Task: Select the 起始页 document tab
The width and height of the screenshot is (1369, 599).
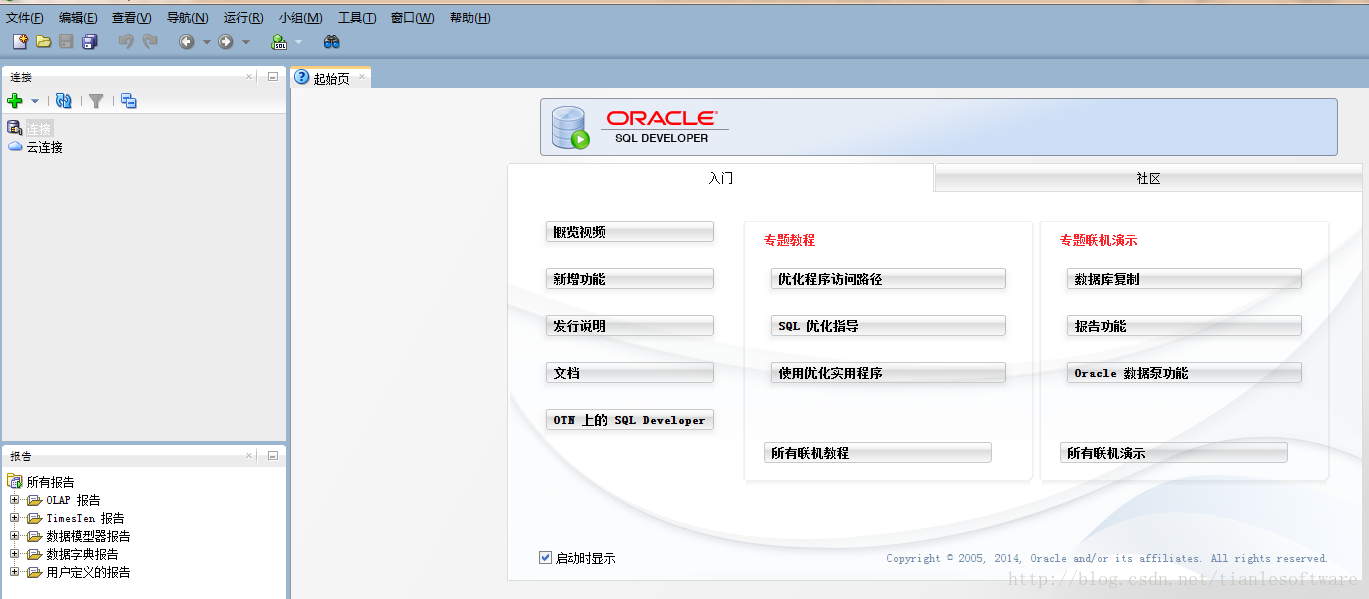Action: pos(331,78)
